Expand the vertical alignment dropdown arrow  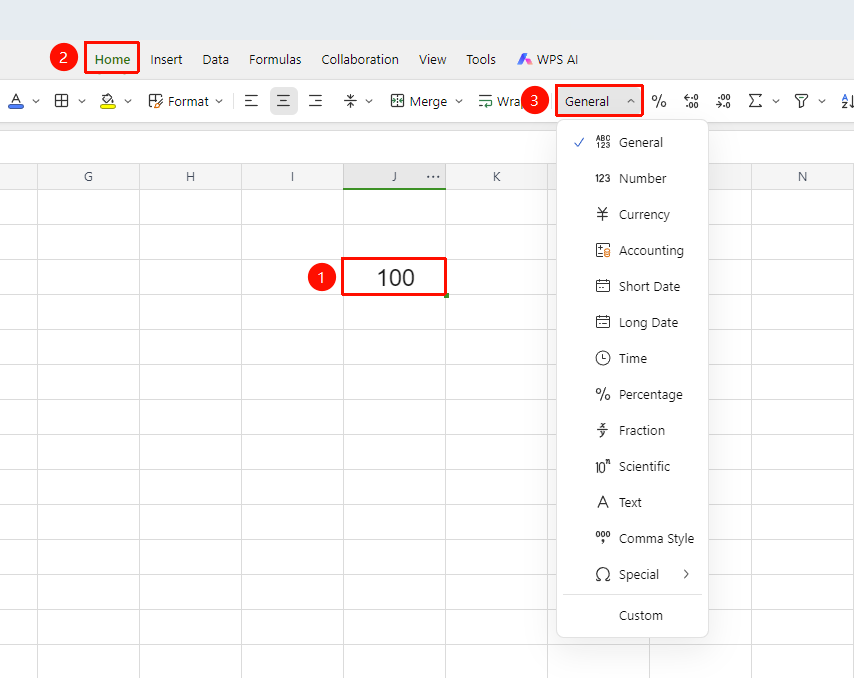(369, 101)
